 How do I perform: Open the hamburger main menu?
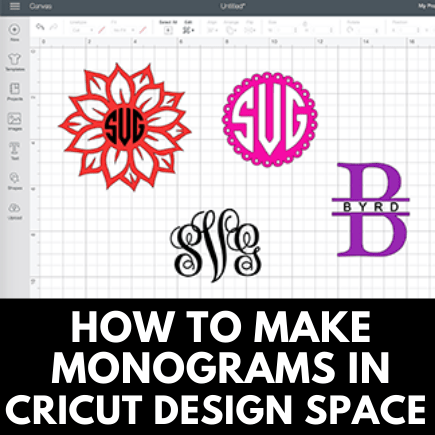tap(15, 6)
